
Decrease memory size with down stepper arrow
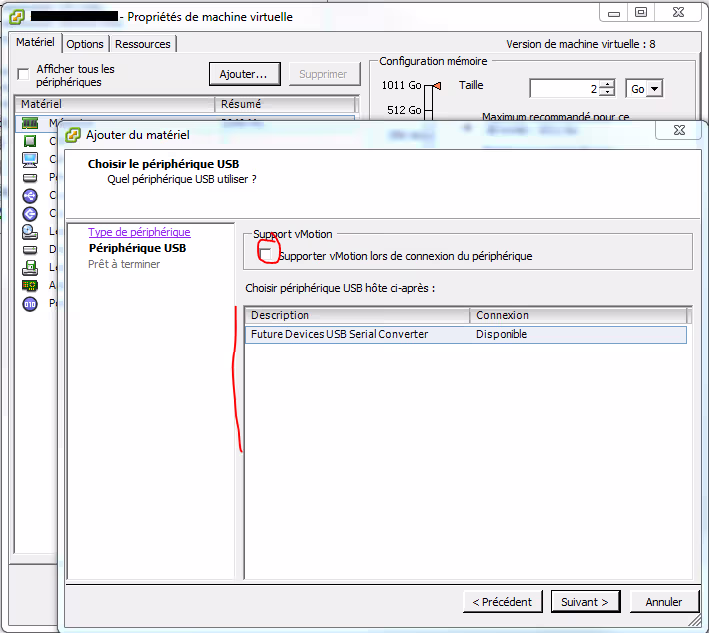[606, 93]
